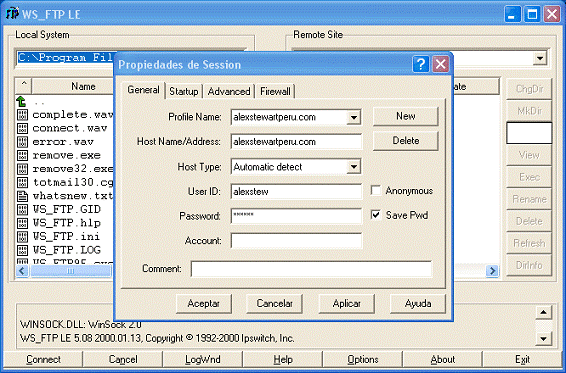This screenshot has height=373, width=566.
Task: Click the remote MkDir button
Action: click(x=529, y=111)
